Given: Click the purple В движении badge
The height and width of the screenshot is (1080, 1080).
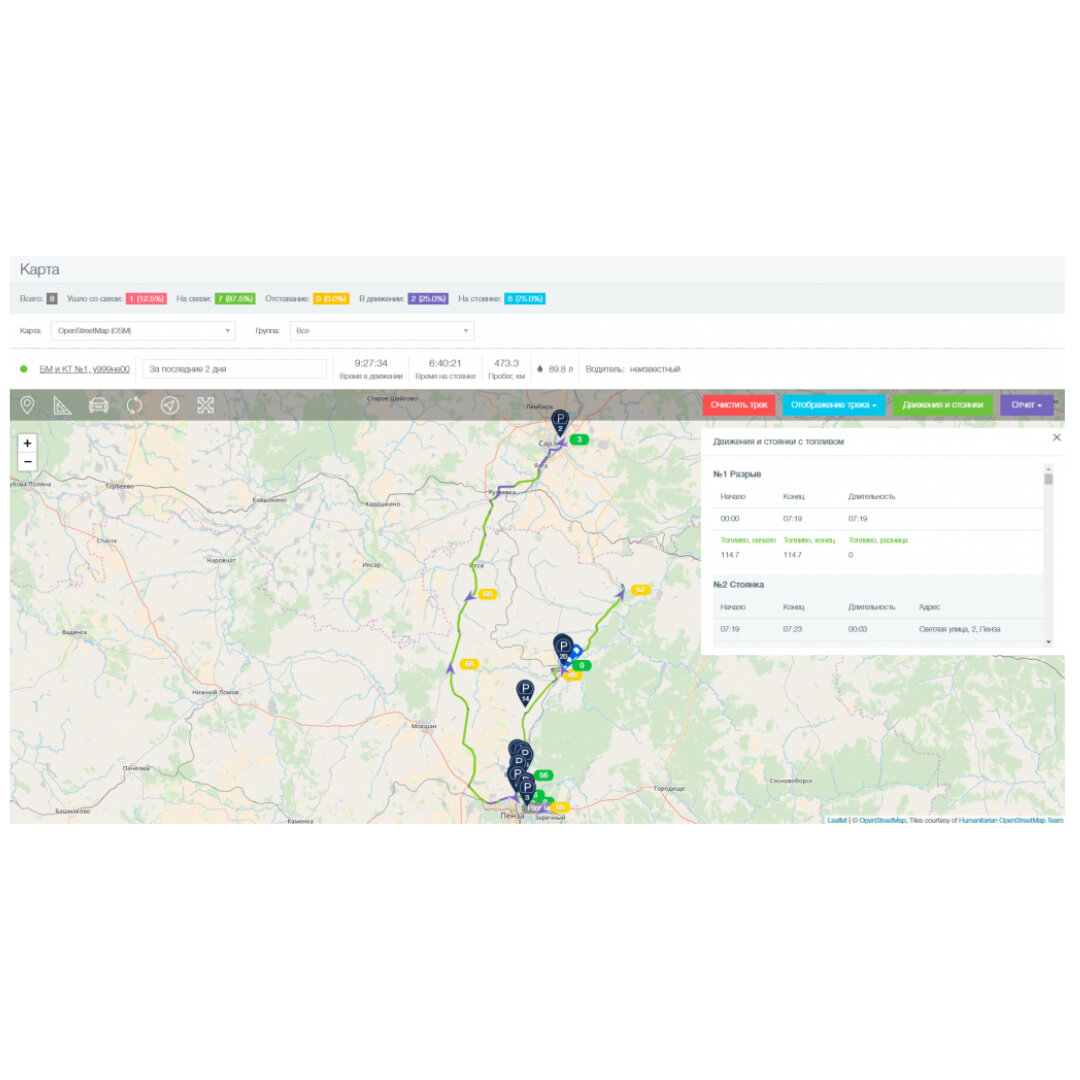Looking at the screenshot, I should tap(428, 299).
